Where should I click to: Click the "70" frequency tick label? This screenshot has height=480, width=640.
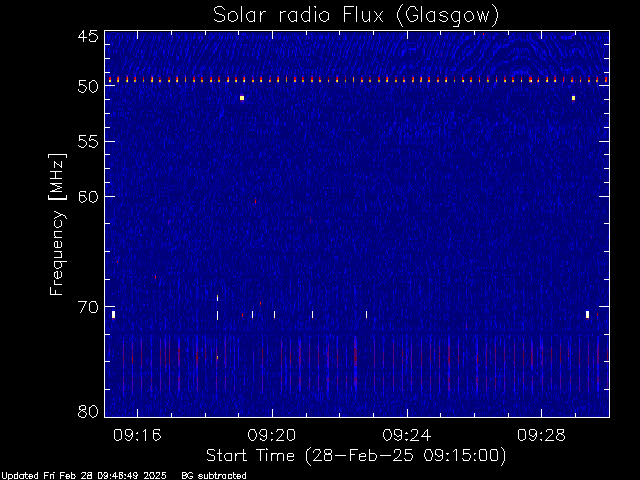(88, 307)
